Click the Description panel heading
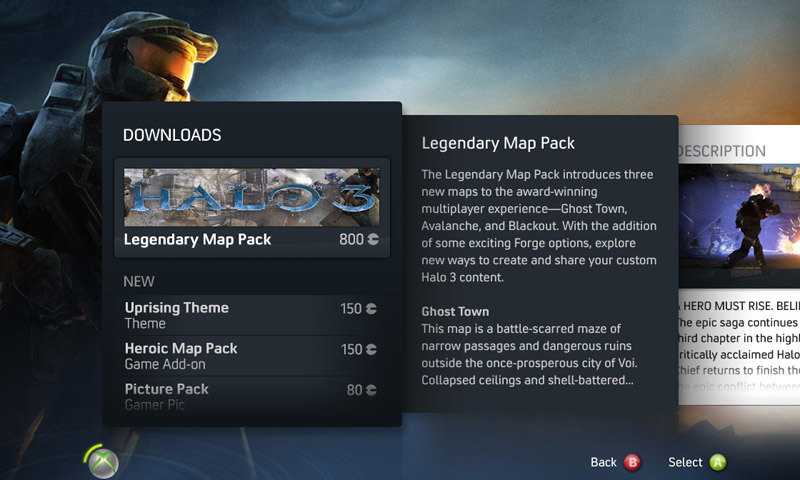The width and height of the screenshot is (800, 480). pyautogui.click(x=721, y=151)
